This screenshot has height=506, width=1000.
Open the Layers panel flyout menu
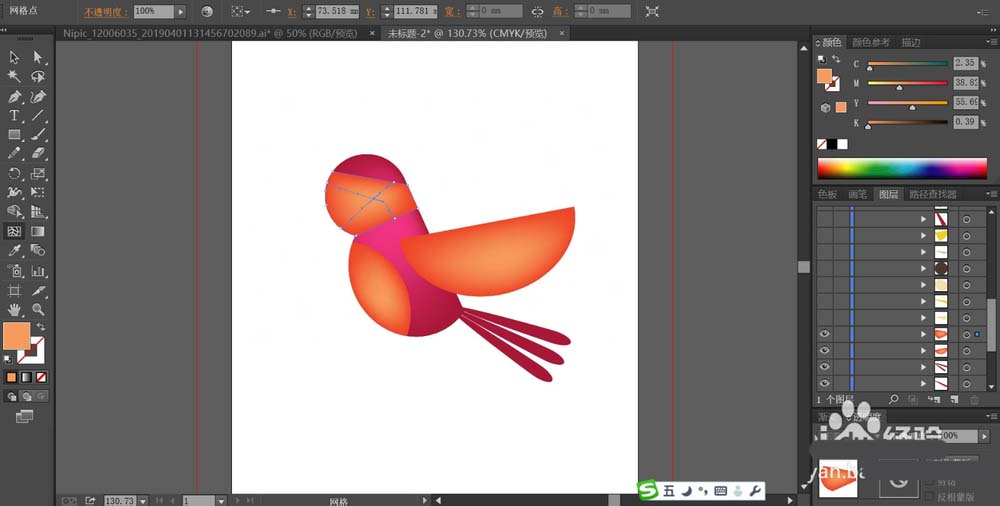991,194
